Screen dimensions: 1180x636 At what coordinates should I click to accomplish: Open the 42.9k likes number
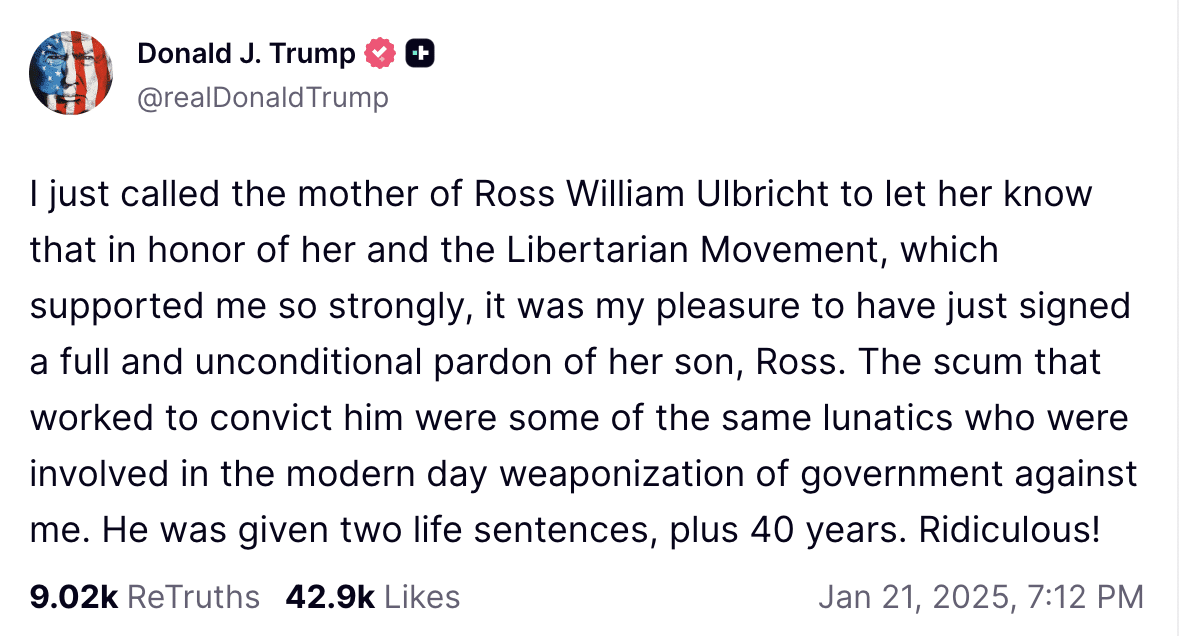click(x=330, y=597)
